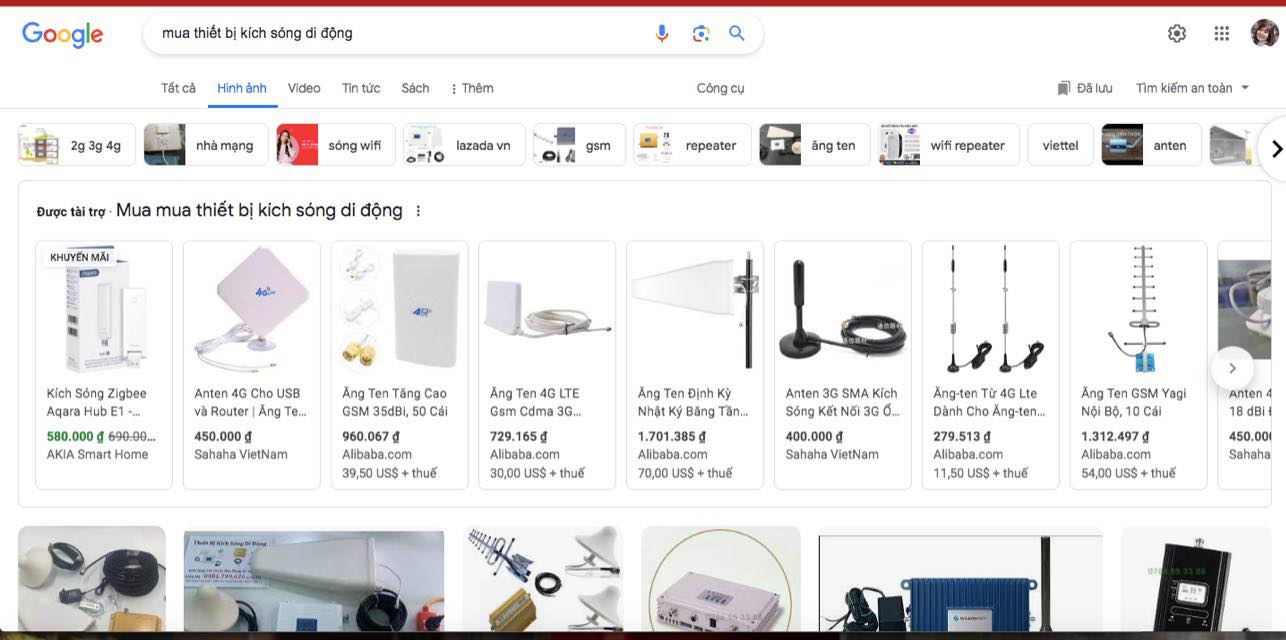Open the Đã lưu saved link
Screen dimensions: 1286x640
[1084, 88]
